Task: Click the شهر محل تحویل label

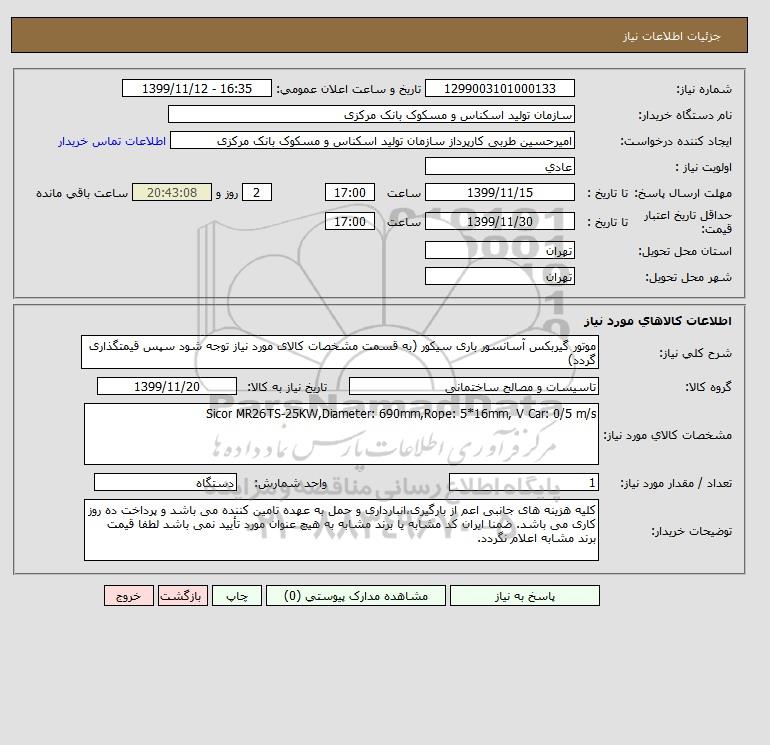Action: [x=688, y=277]
